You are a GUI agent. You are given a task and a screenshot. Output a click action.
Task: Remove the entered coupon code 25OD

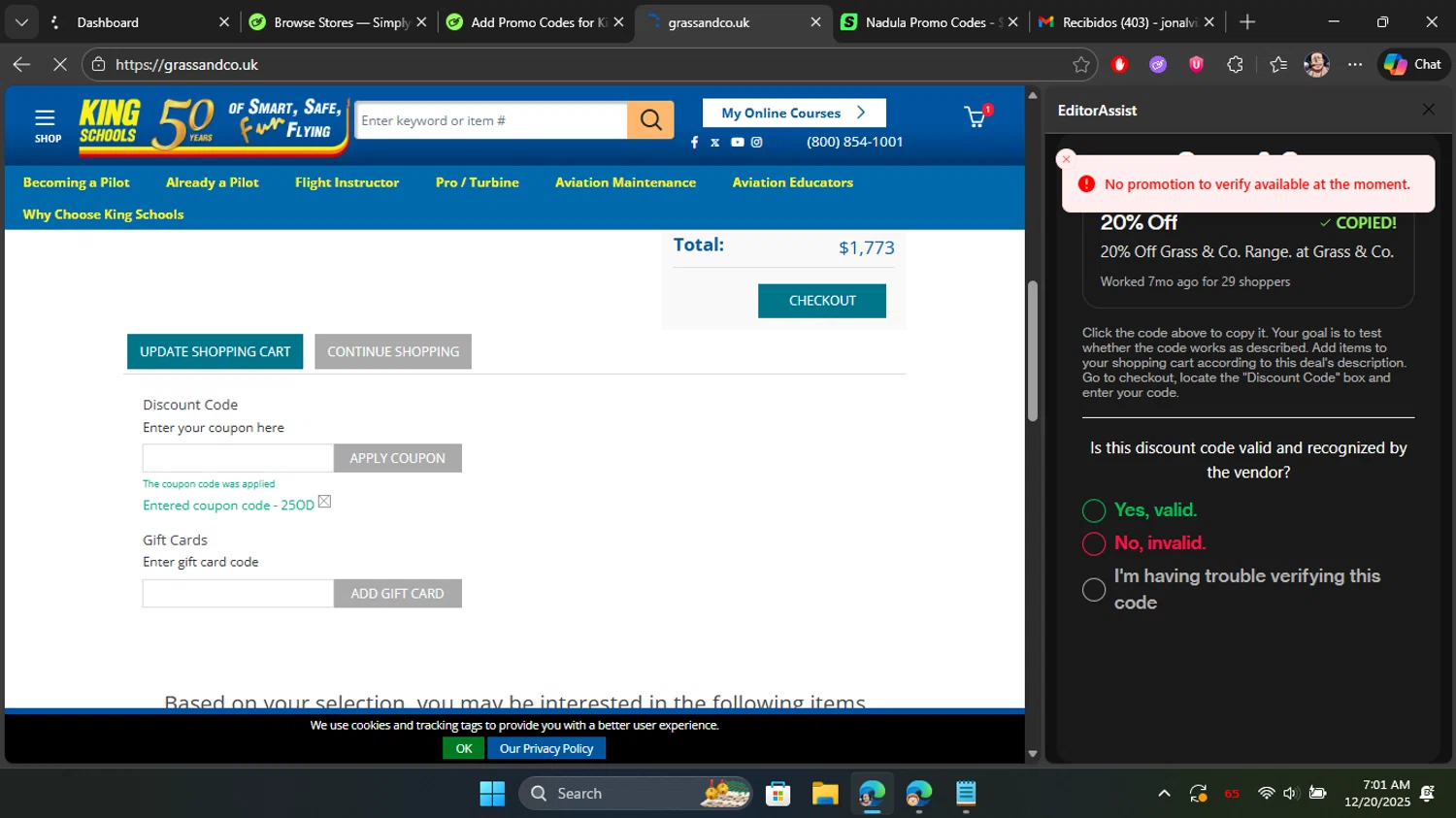coord(324,502)
